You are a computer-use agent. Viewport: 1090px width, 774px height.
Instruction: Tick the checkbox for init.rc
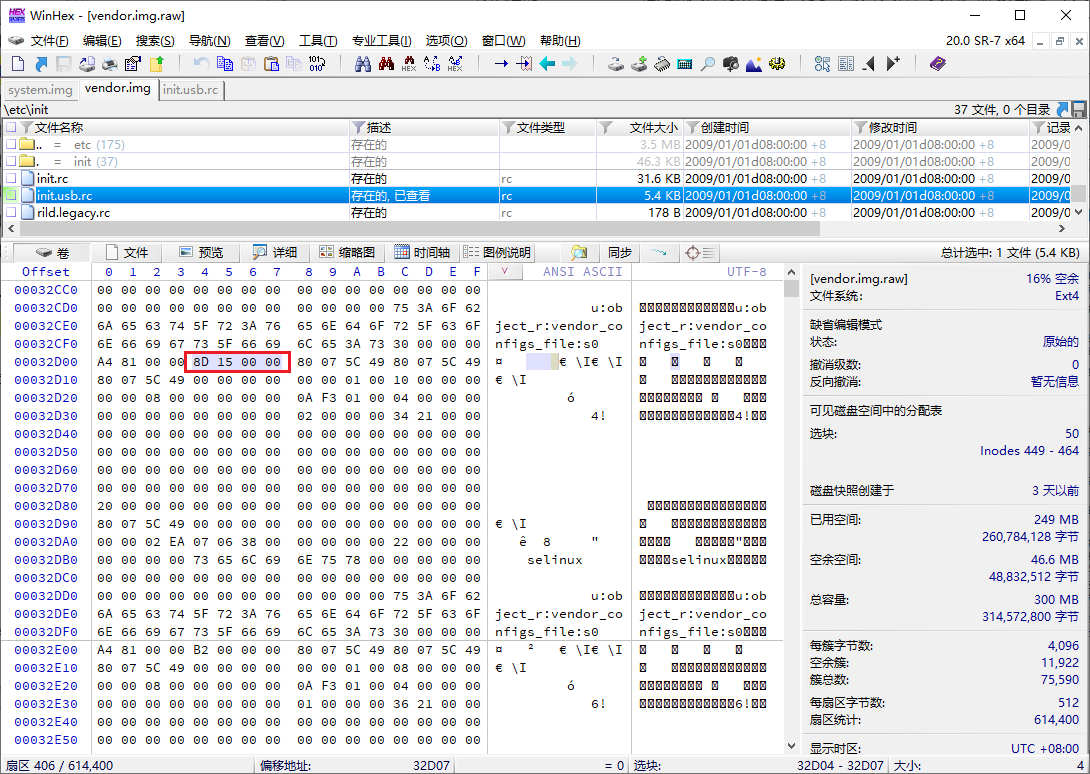[x=10, y=179]
